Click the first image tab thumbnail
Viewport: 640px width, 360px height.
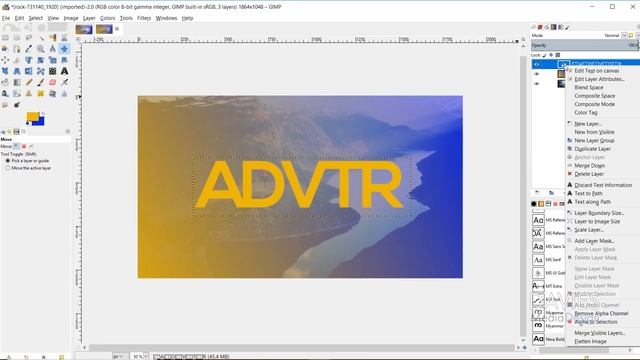pos(84,29)
